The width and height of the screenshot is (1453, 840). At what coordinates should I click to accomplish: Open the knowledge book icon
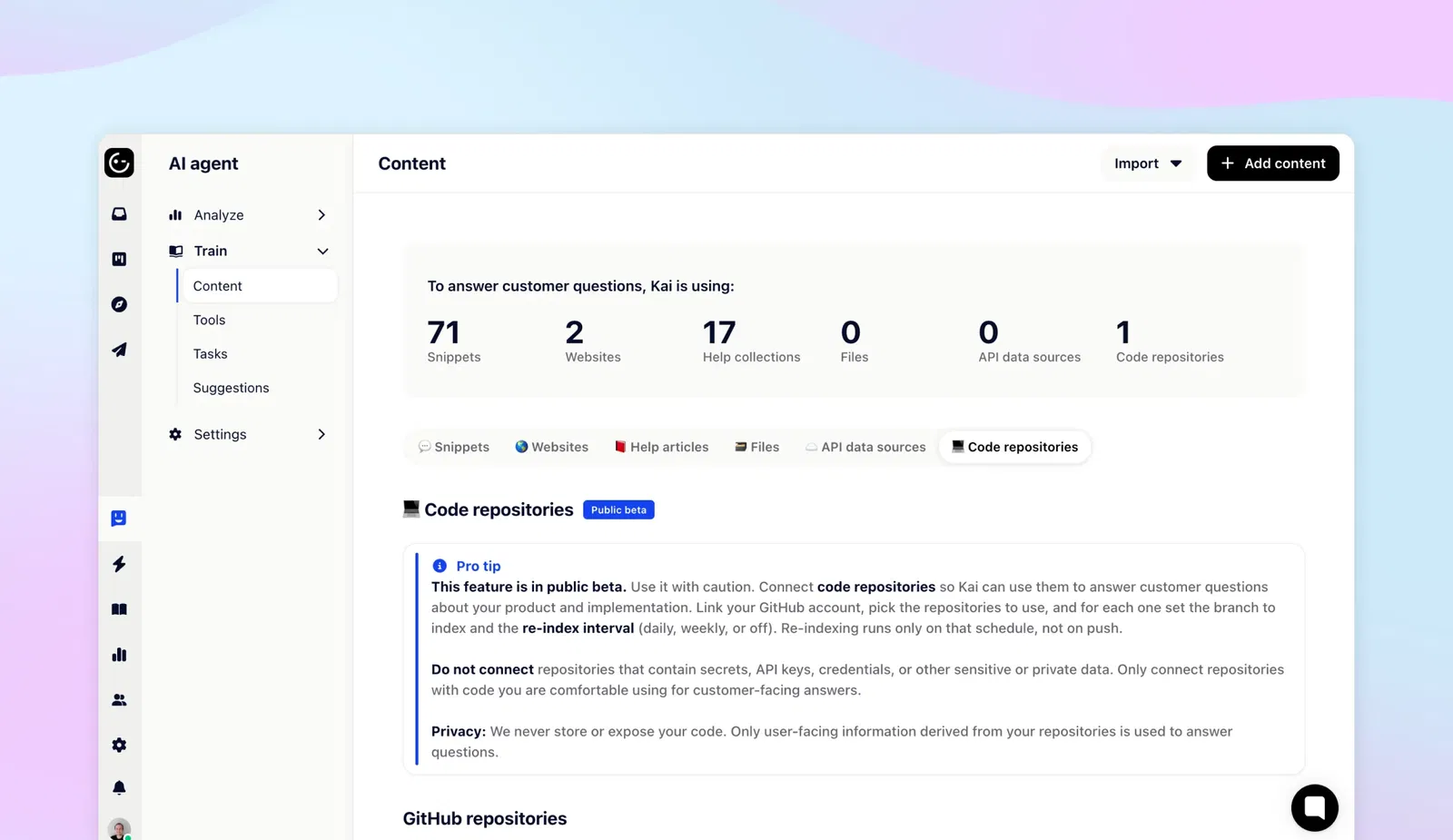coord(119,609)
